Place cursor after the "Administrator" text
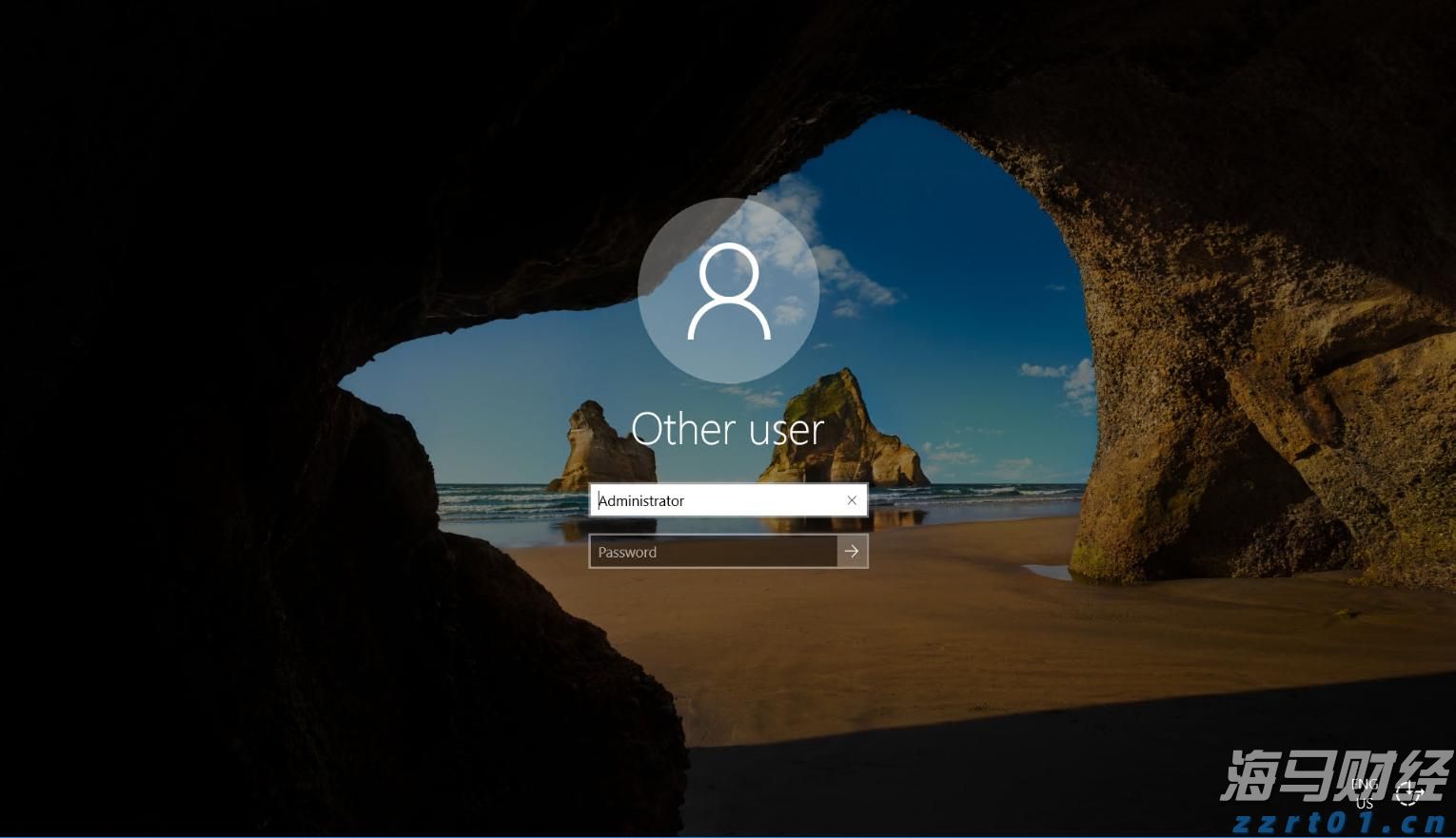The height and width of the screenshot is (838, 1456). point(687,500)
